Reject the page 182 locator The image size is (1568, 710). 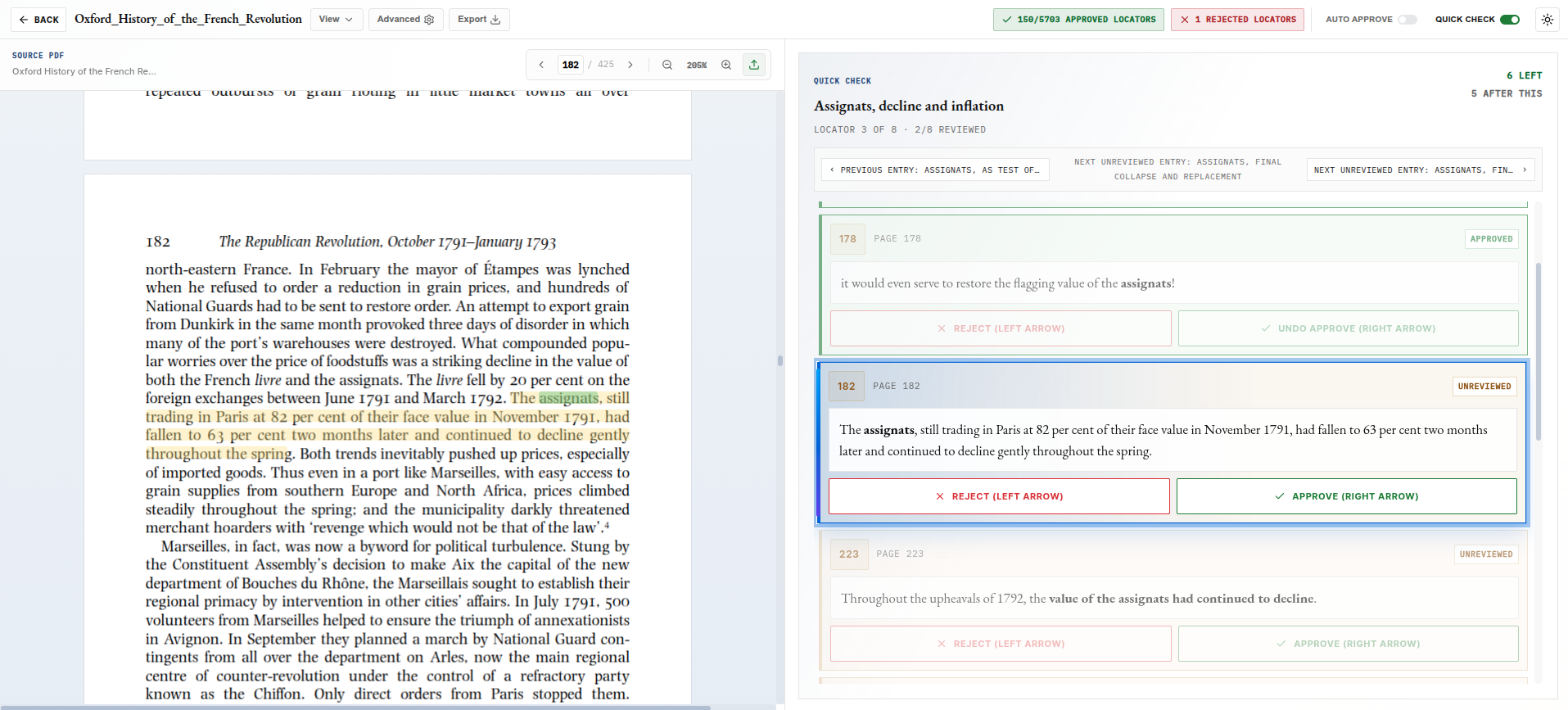[999, 496]
